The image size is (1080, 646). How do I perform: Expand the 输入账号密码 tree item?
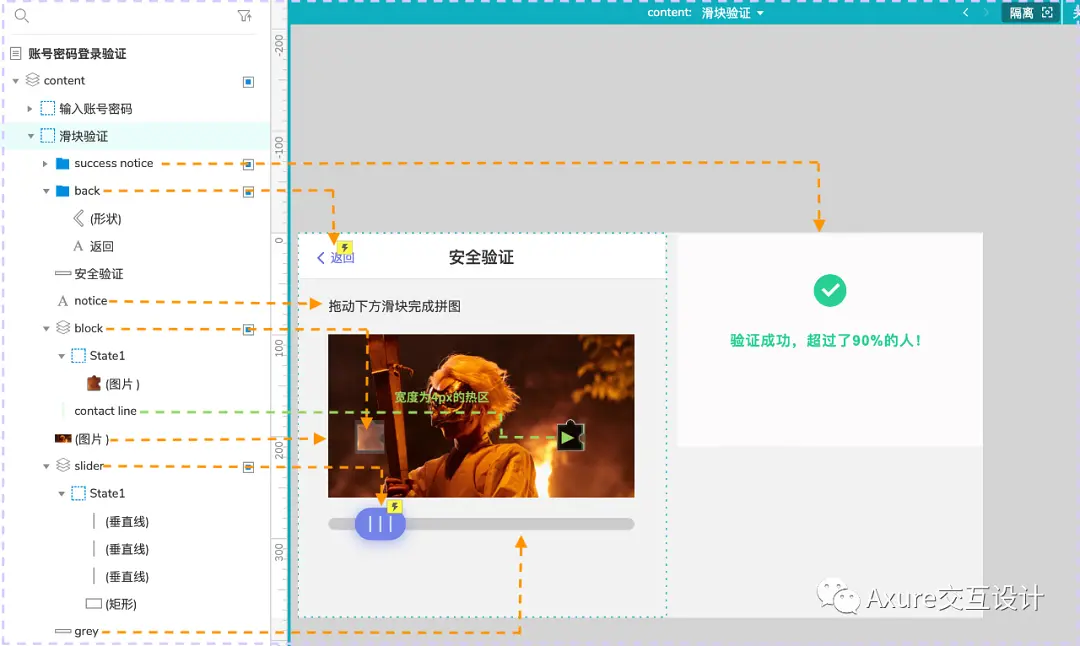[30, 108]
